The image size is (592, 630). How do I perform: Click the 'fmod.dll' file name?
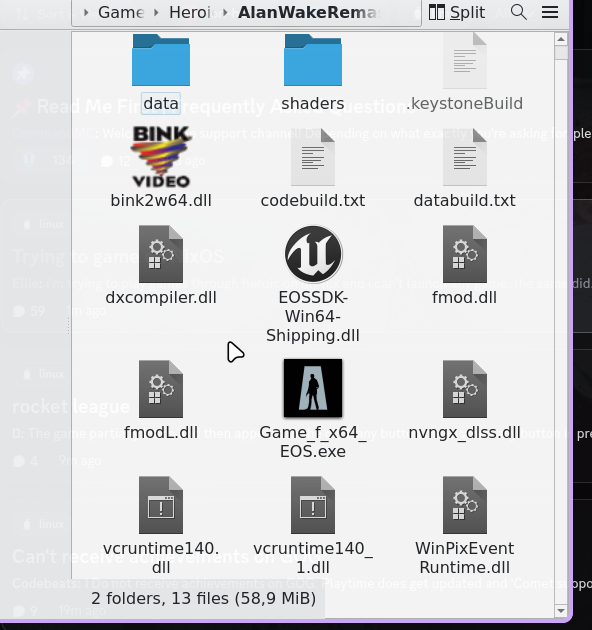pos(465,298)
